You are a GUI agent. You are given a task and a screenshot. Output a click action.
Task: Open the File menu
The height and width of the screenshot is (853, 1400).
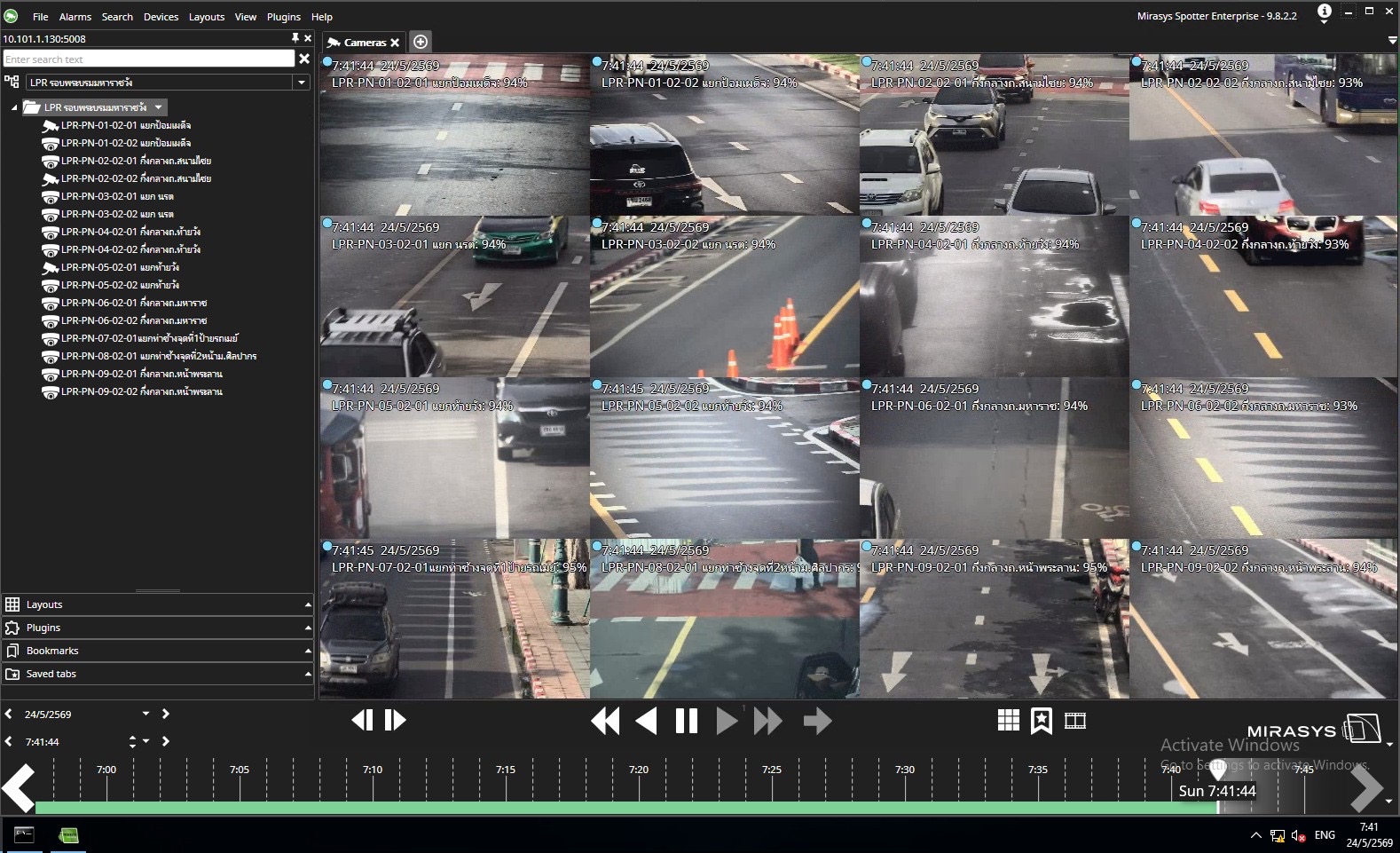pyautogui.click(x=41, y=17)
